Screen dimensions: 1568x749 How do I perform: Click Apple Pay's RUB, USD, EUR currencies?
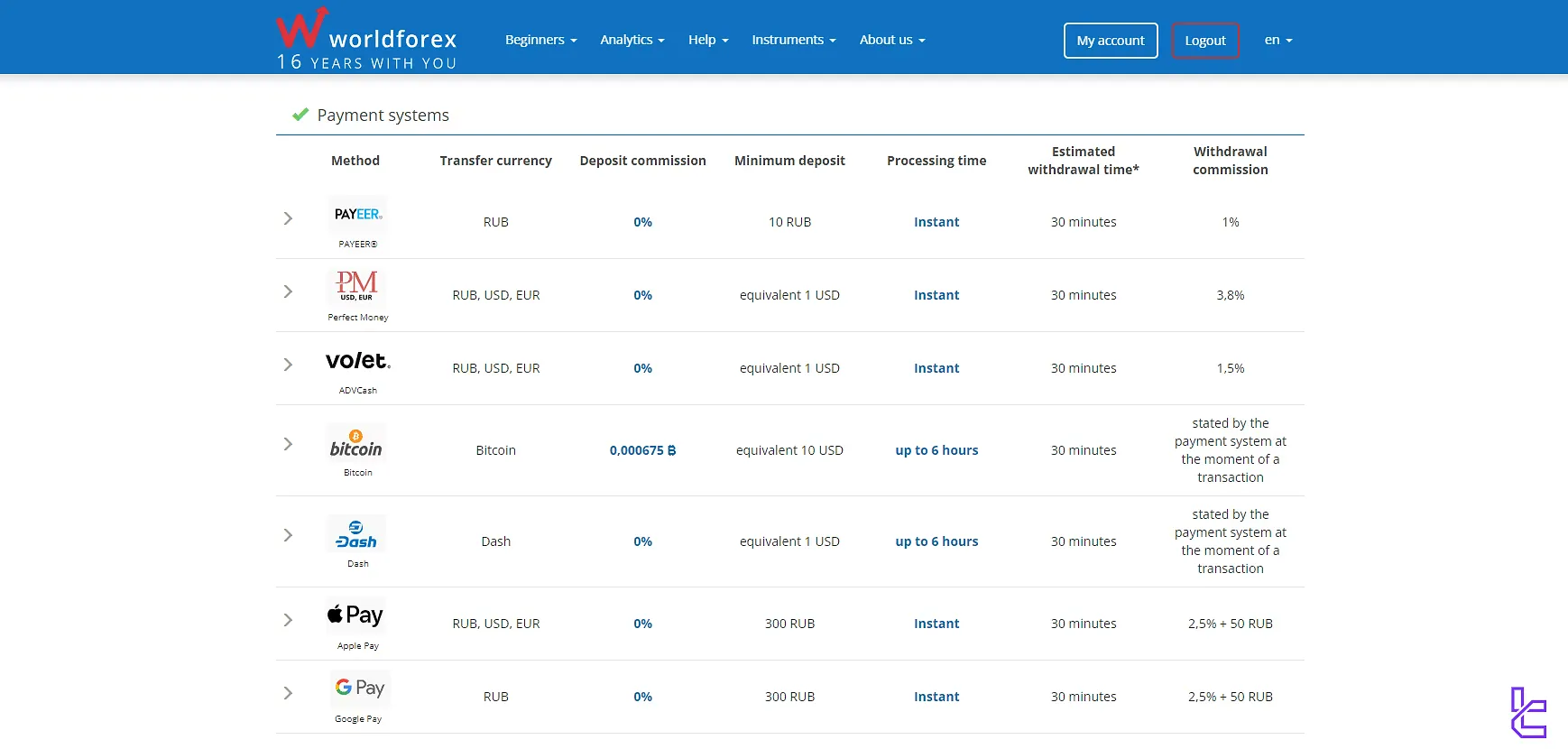pyautogui.click(x=496, y=624)
